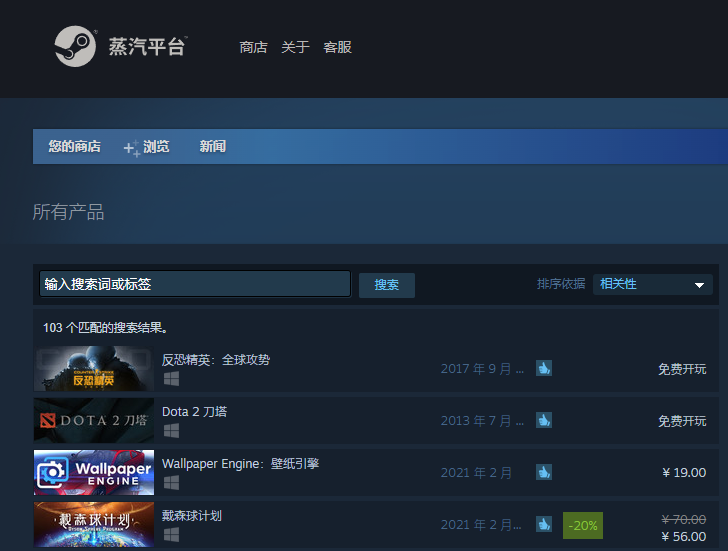728x551 pixels.
Task: Click 免费开玩 price on Dota 2 row
Action: (682, 421)
